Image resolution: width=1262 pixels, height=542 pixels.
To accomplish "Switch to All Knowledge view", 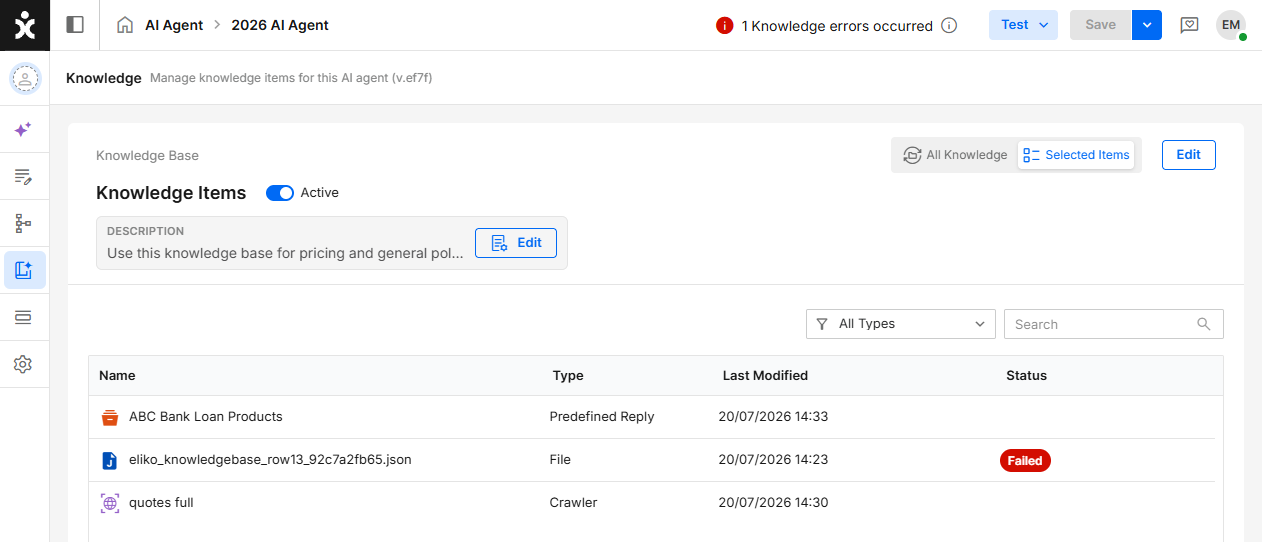I will click(955, 155).
